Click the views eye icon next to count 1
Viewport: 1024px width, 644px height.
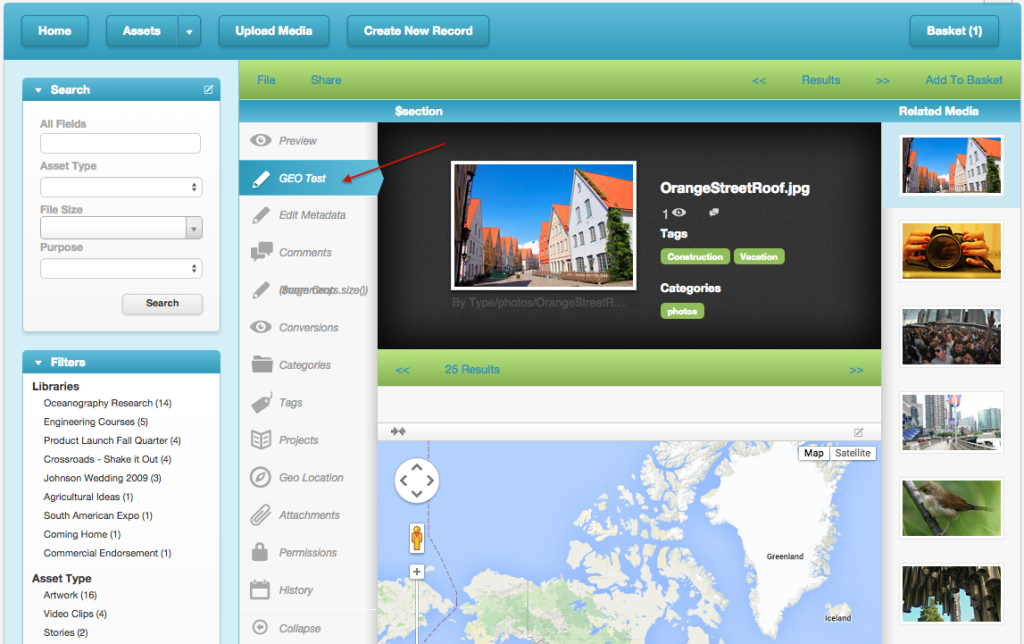pos(679,212)
